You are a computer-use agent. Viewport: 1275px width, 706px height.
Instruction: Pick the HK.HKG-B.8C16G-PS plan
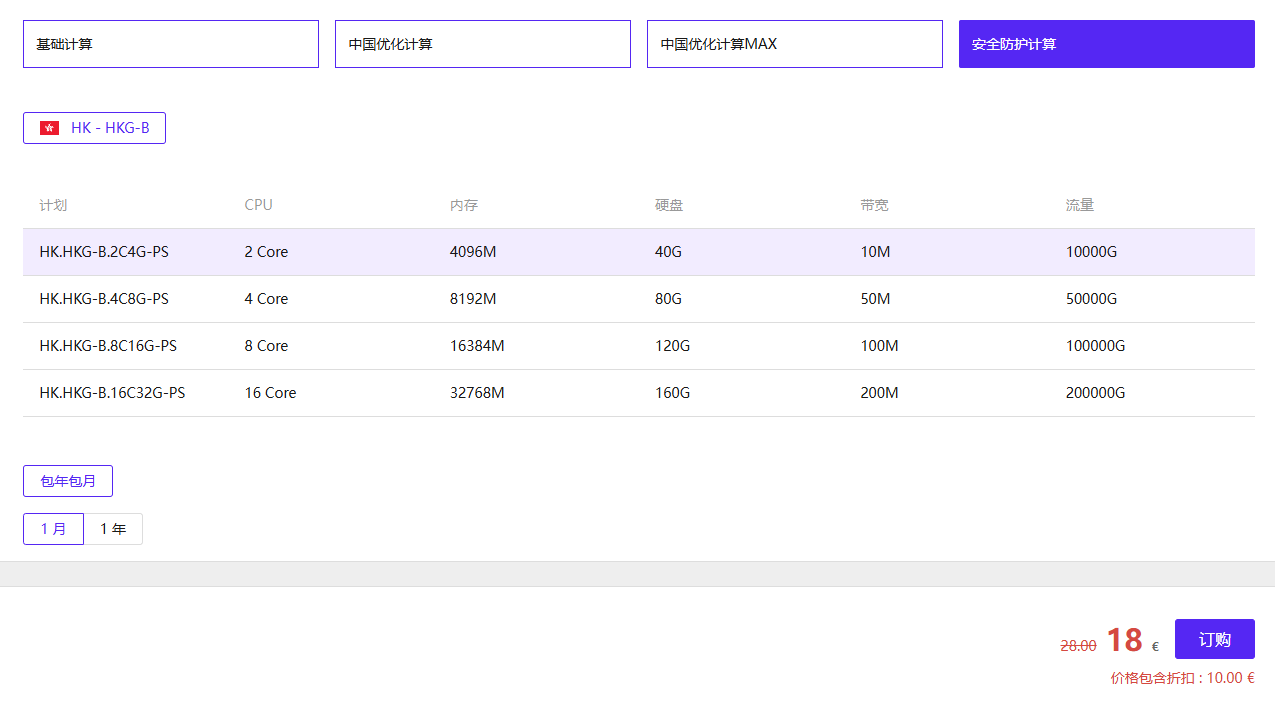[108, 346]
